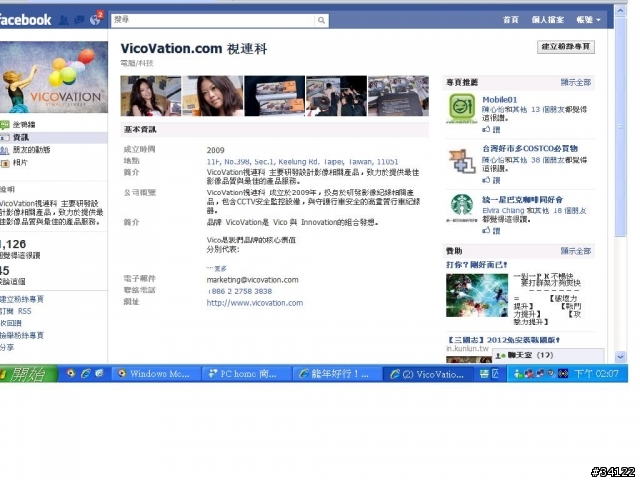Viewport: 640px width, 480px height.
Task: Expand the more link in basic info
Action: 217,269
